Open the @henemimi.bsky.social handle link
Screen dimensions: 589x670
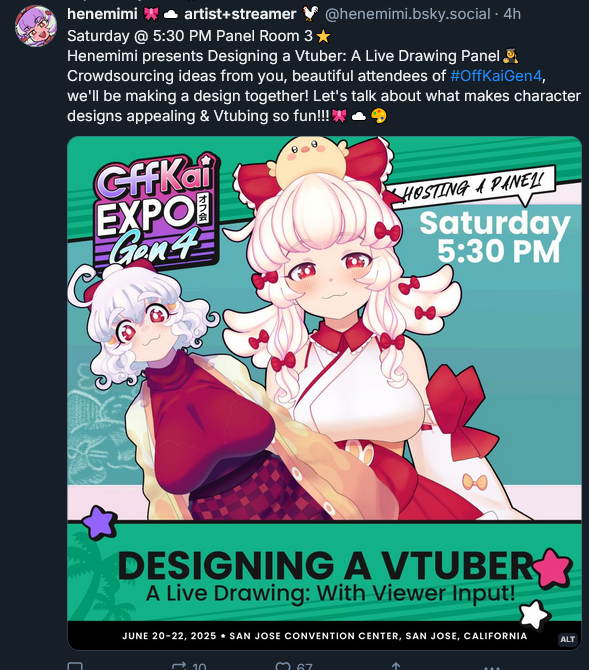pos(407,14)
